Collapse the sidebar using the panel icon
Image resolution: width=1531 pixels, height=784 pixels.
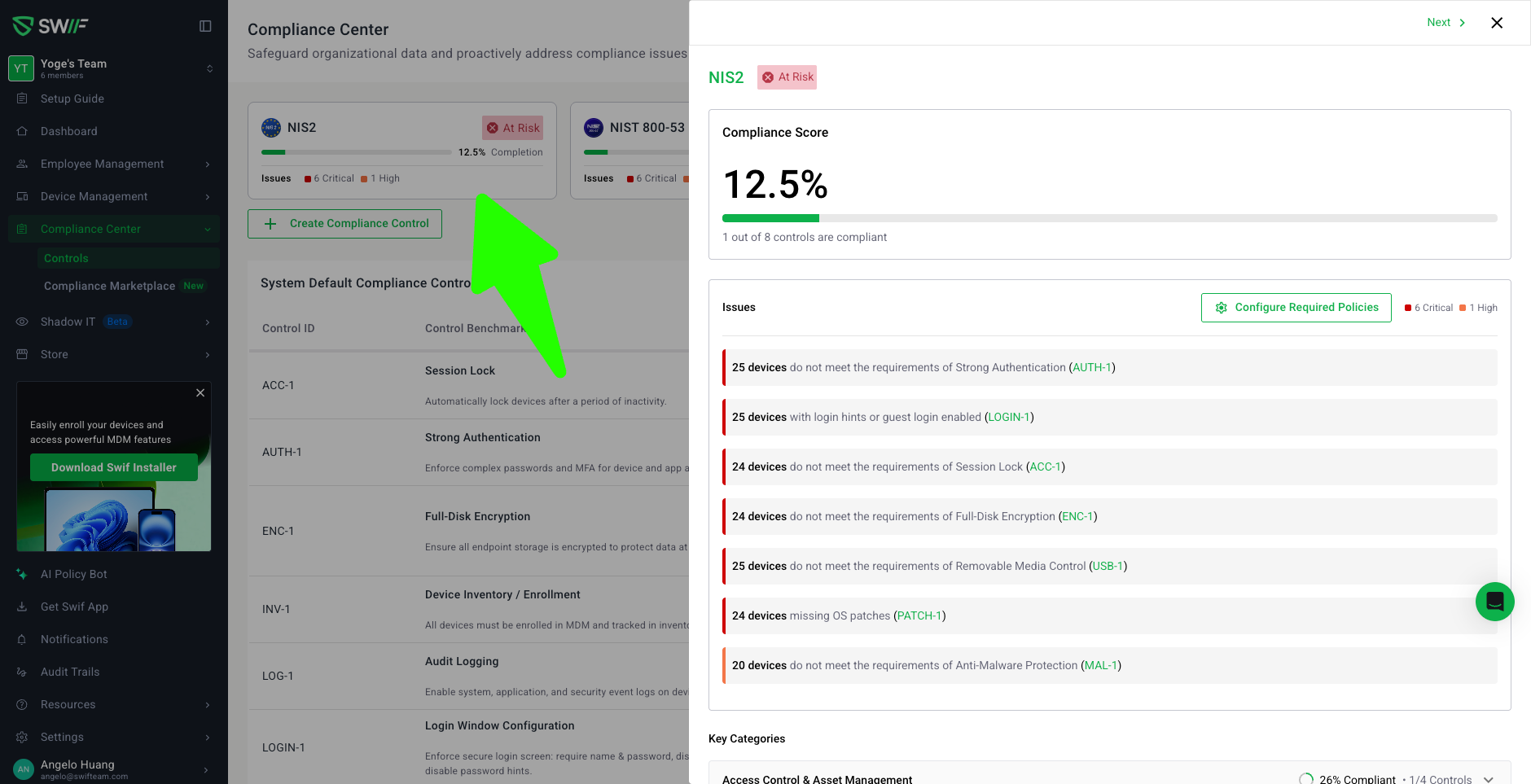(205, 26)
